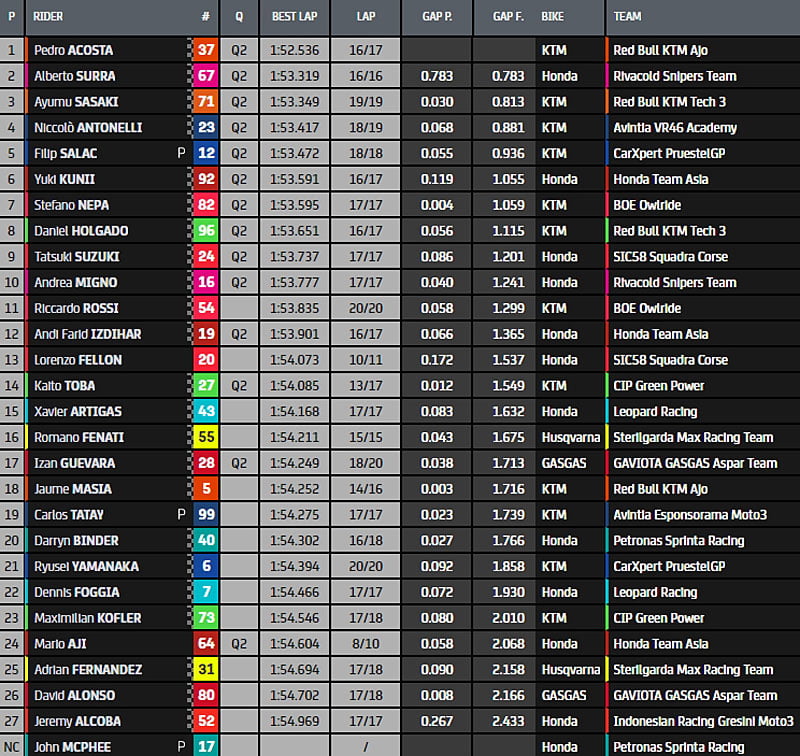Click Pedro Acosta's number 37 badge
The width and height of the screenshot is (800, 756).
click(206, 50)
